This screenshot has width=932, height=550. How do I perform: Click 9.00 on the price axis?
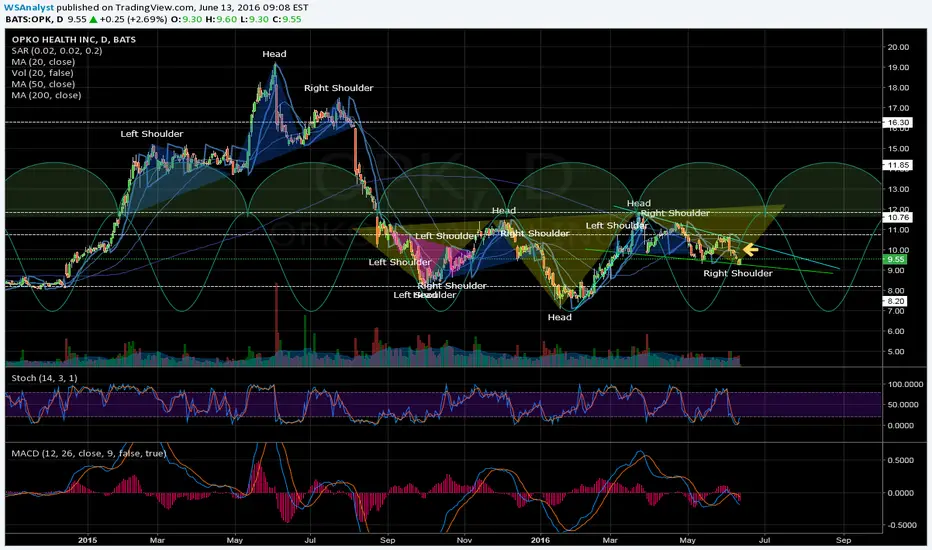click(x=896, y=271)
